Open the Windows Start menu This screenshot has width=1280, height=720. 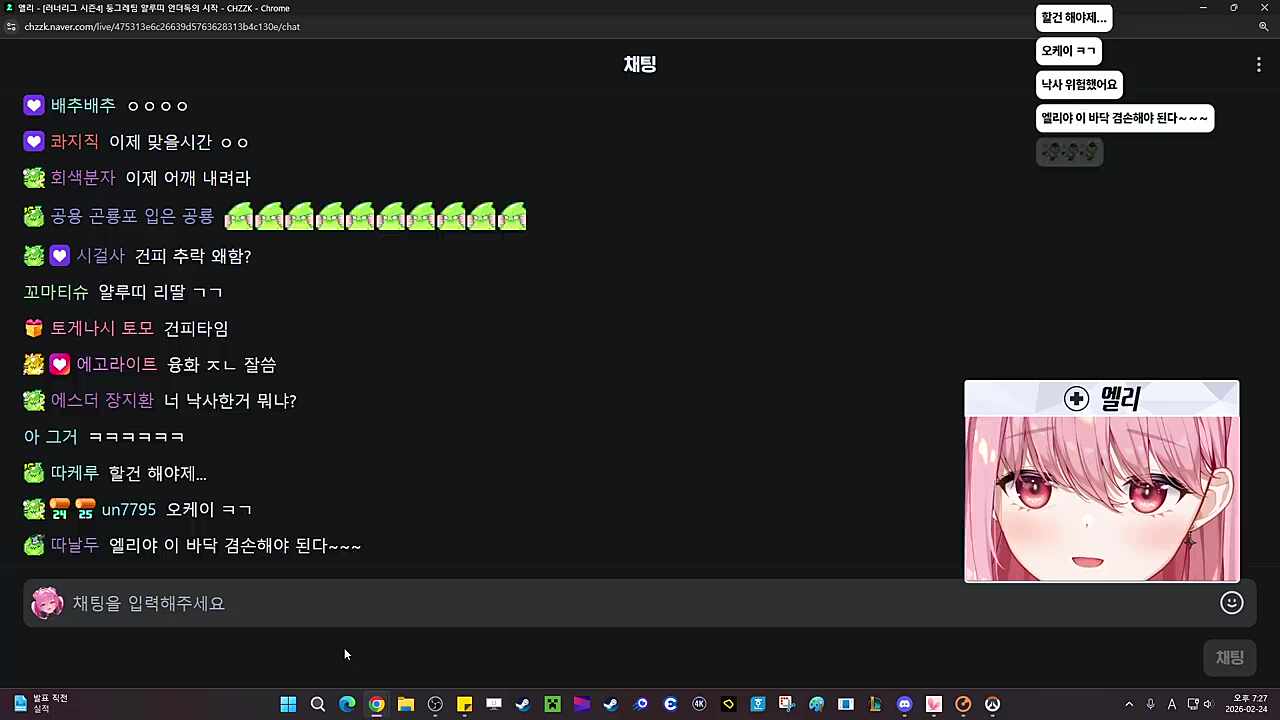pos(288,704)
